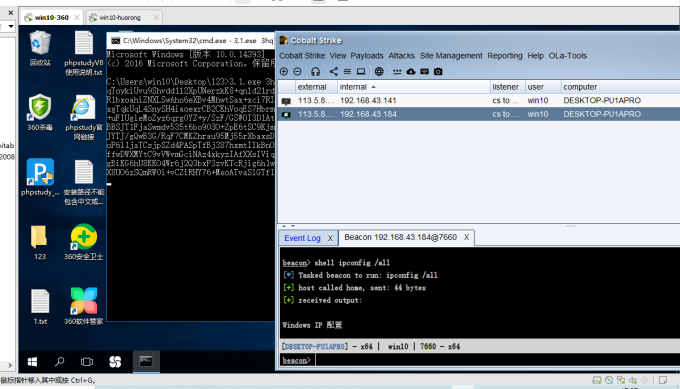Image resolution: width=680 pixels, height=389 pixels.
Task: Open the View menu
Action: pos(338,56)
